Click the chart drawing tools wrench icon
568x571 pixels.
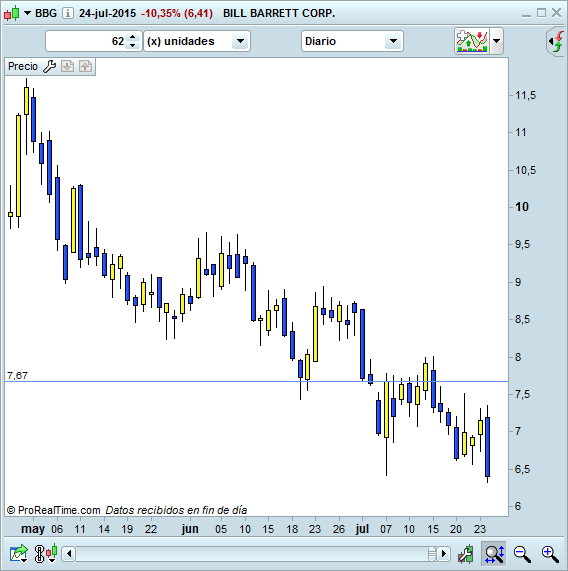pos(465,554)
